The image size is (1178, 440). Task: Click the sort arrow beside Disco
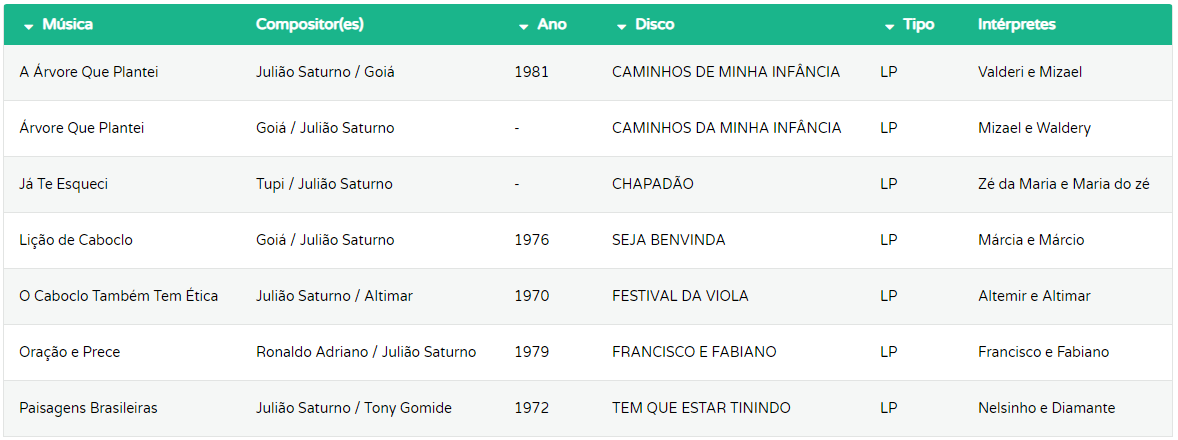[x=621, y=26]
